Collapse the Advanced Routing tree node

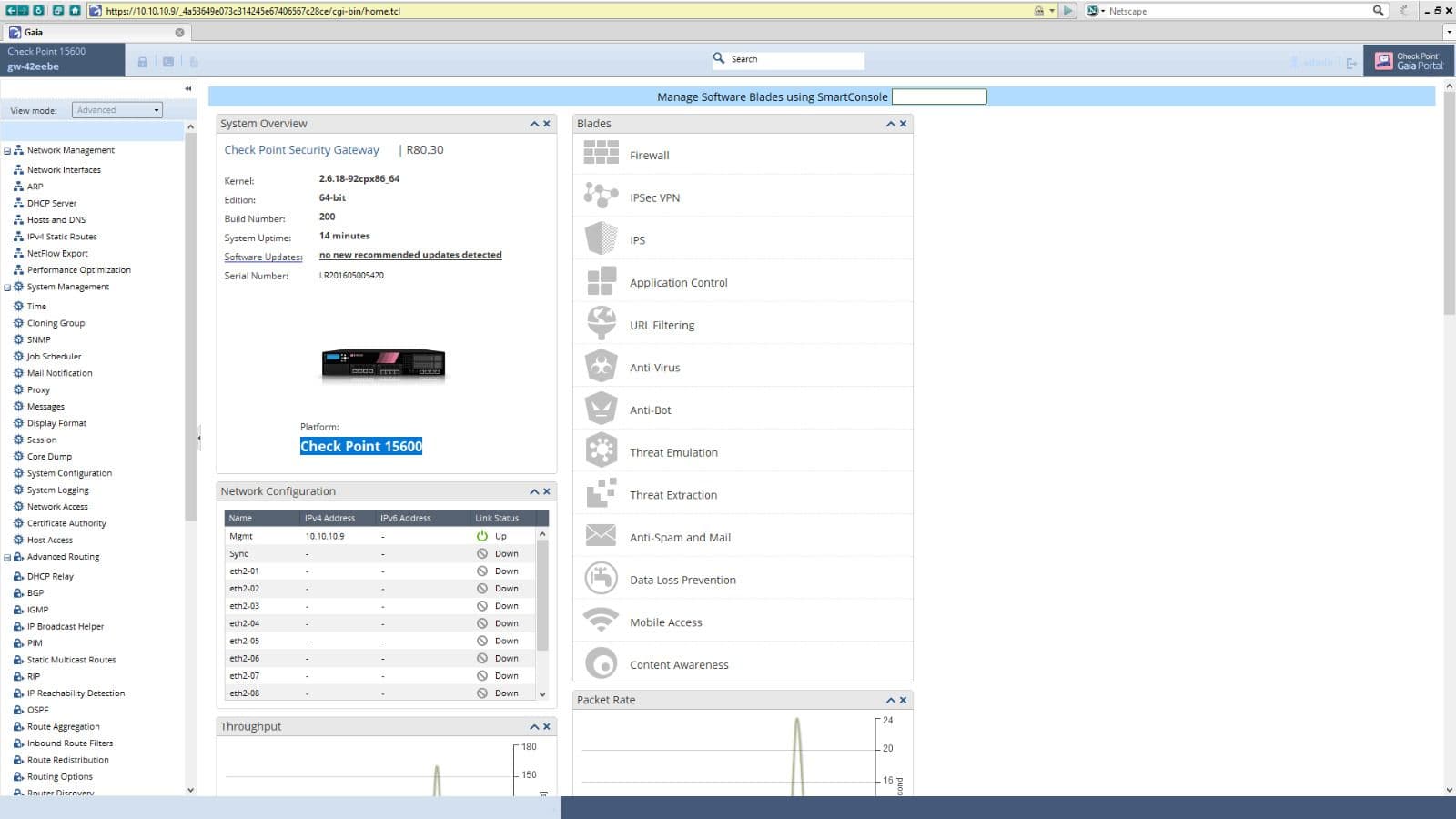(7, 558)
